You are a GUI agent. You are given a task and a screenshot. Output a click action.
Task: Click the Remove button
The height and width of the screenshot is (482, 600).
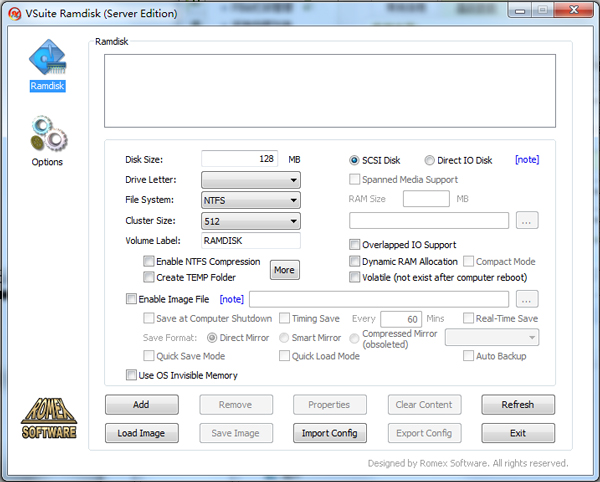click(x=236, y=405)
